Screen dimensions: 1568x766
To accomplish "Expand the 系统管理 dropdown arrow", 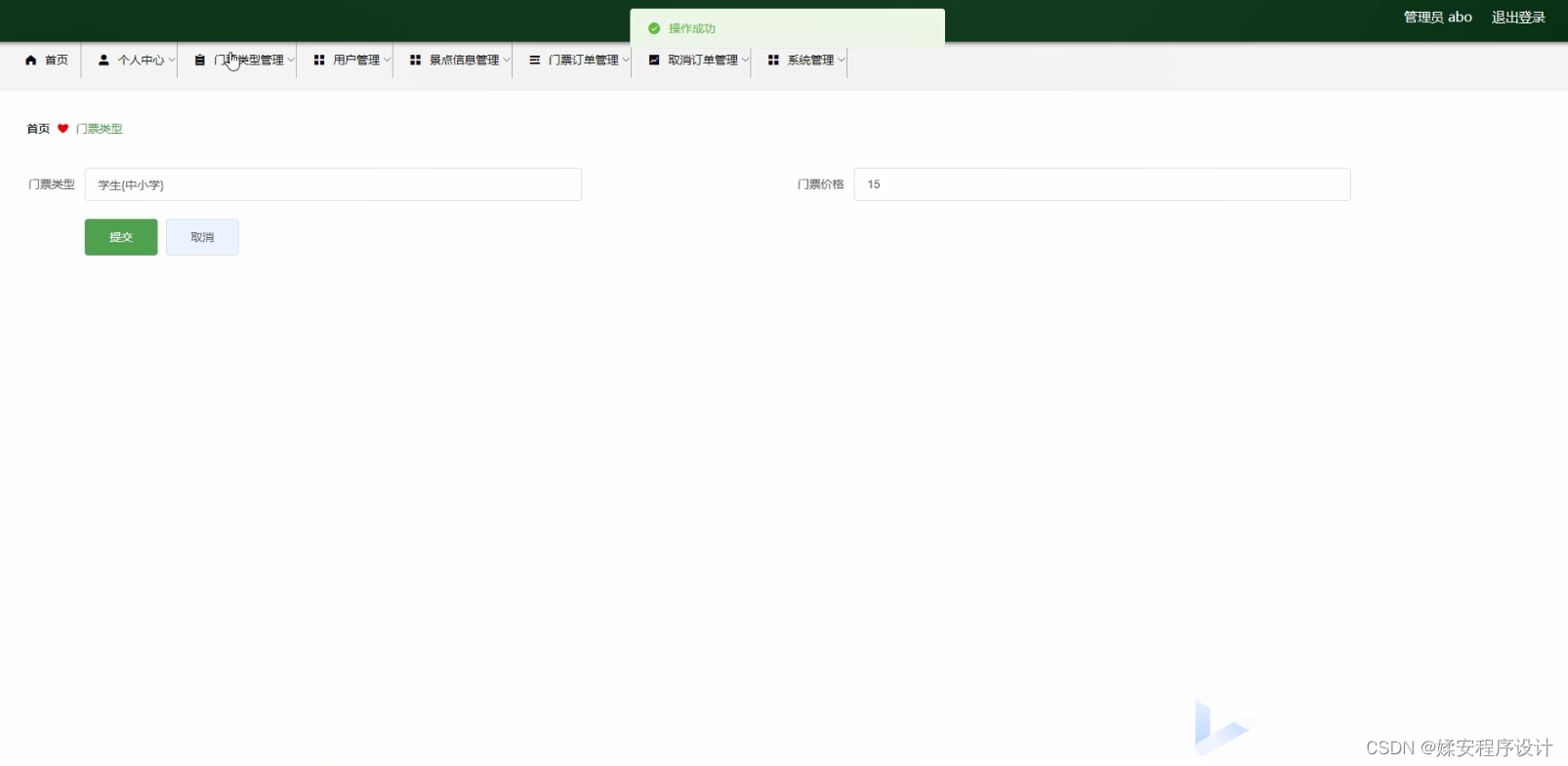I will pyautogui.click(x=841, y=60).
